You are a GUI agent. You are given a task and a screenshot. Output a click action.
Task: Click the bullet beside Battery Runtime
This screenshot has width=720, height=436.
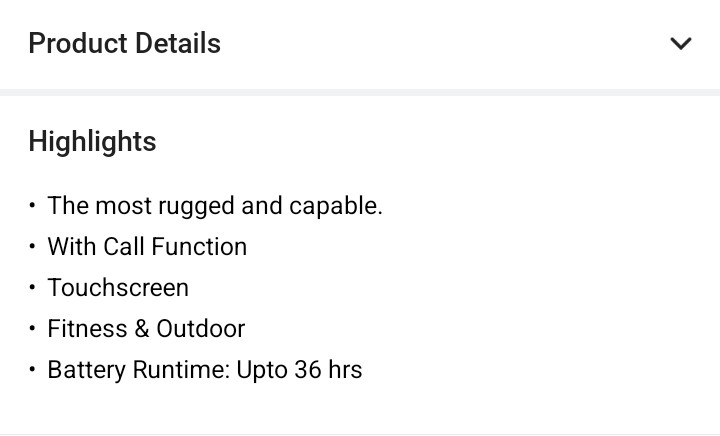click(x=33, y=370)
